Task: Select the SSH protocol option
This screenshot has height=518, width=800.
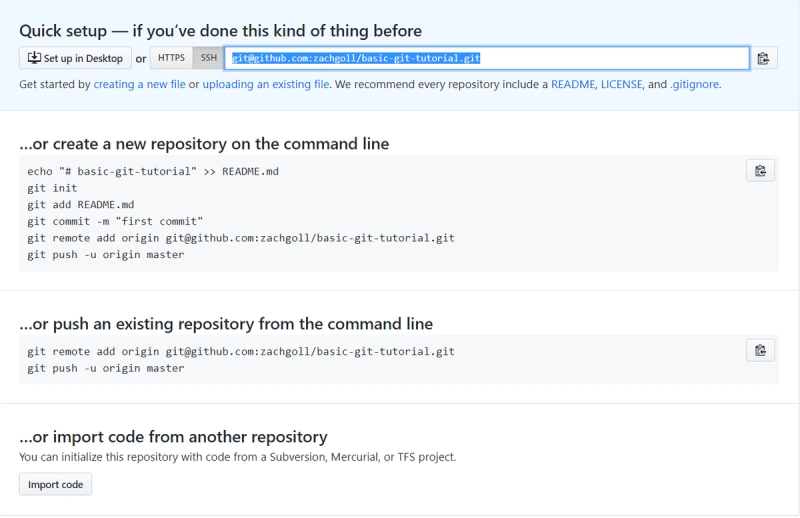Action: tap(208, 58)
